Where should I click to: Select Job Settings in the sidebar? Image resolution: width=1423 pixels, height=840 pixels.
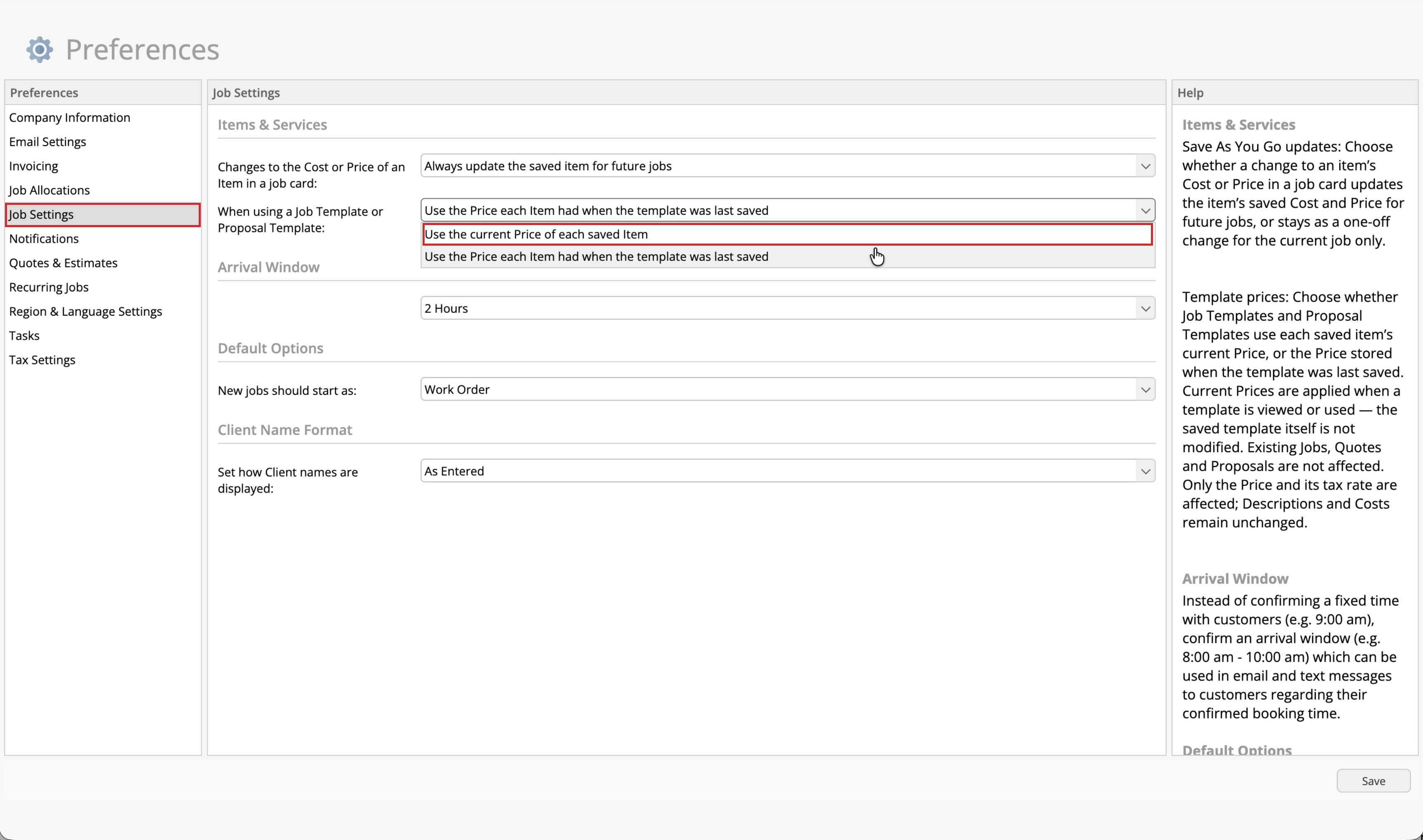pos(103,215)
